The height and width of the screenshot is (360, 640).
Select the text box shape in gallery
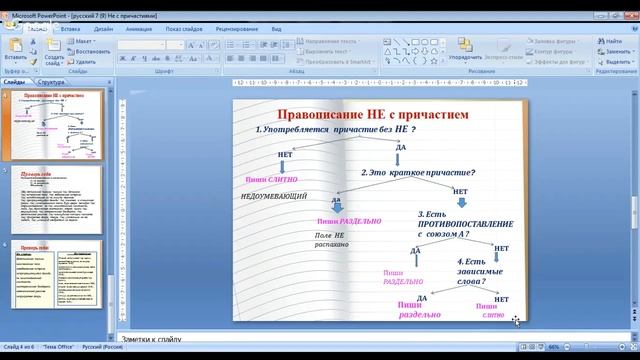[x=387, y=42]
